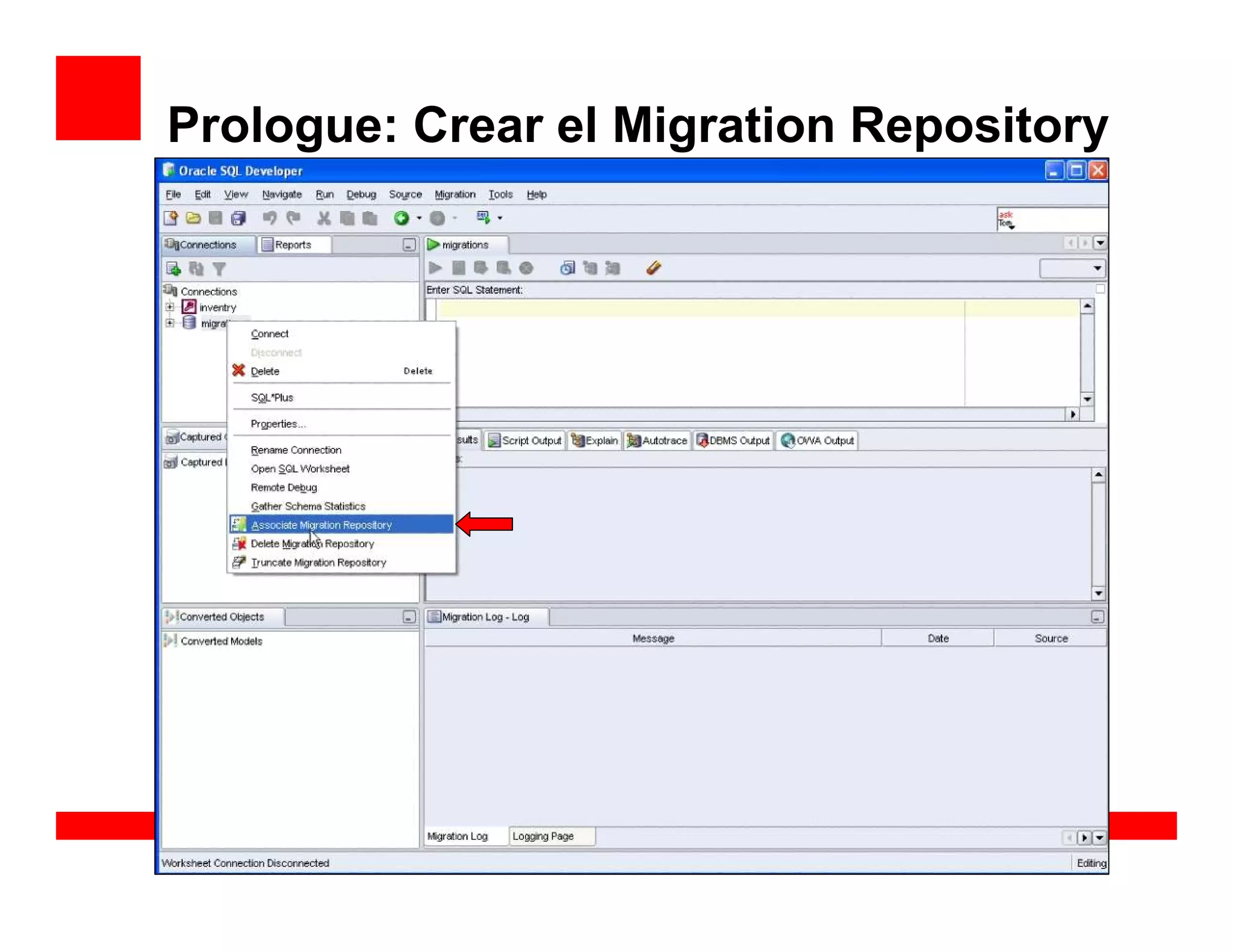
Task: Click the Undo toolbar icon
Action: tap(269, 218)
